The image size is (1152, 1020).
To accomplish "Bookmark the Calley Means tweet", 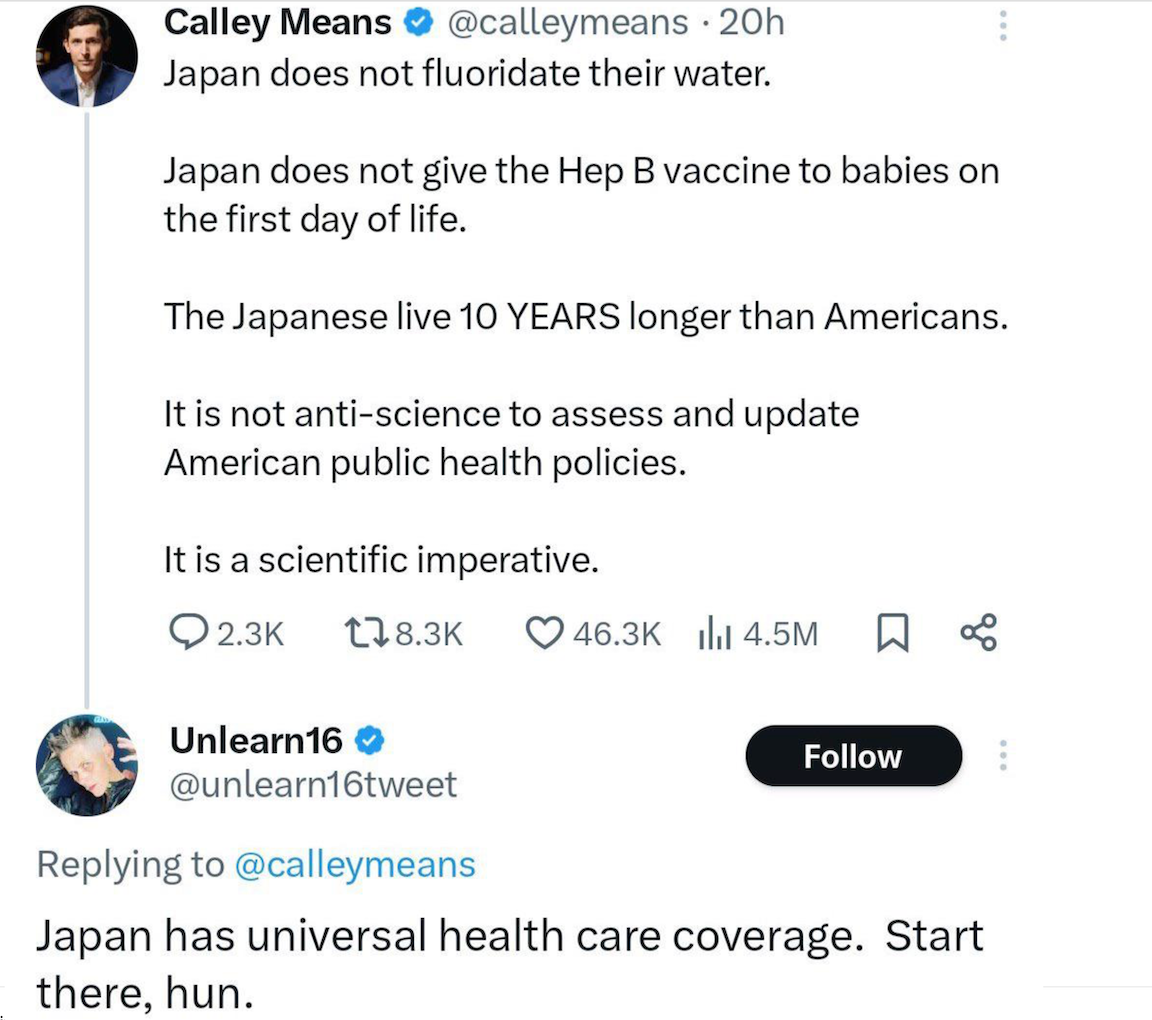I will pyautogui.click(x=890, y=633).
